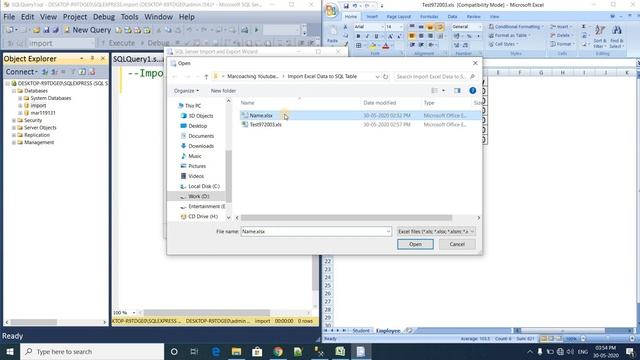Open the File menu in SQL Server Management Studio

point(9,17)
